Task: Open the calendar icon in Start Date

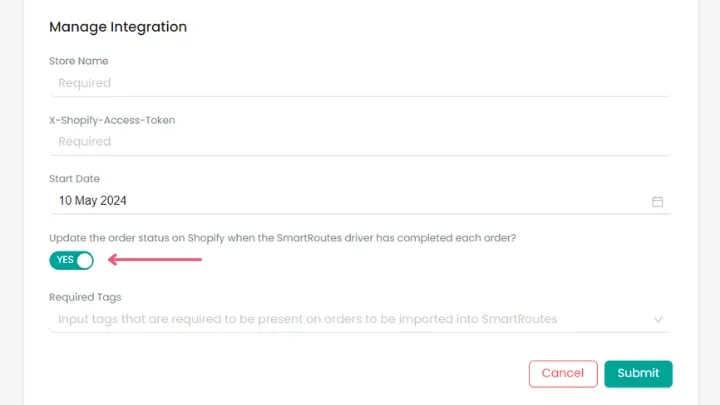Action: tap(658, 201)
